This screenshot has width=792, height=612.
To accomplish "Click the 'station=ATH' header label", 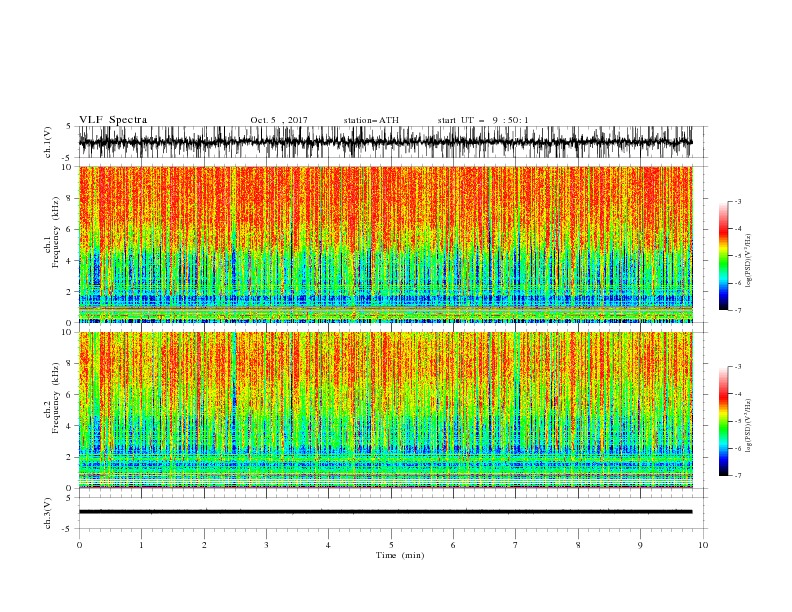I will 371,120.
